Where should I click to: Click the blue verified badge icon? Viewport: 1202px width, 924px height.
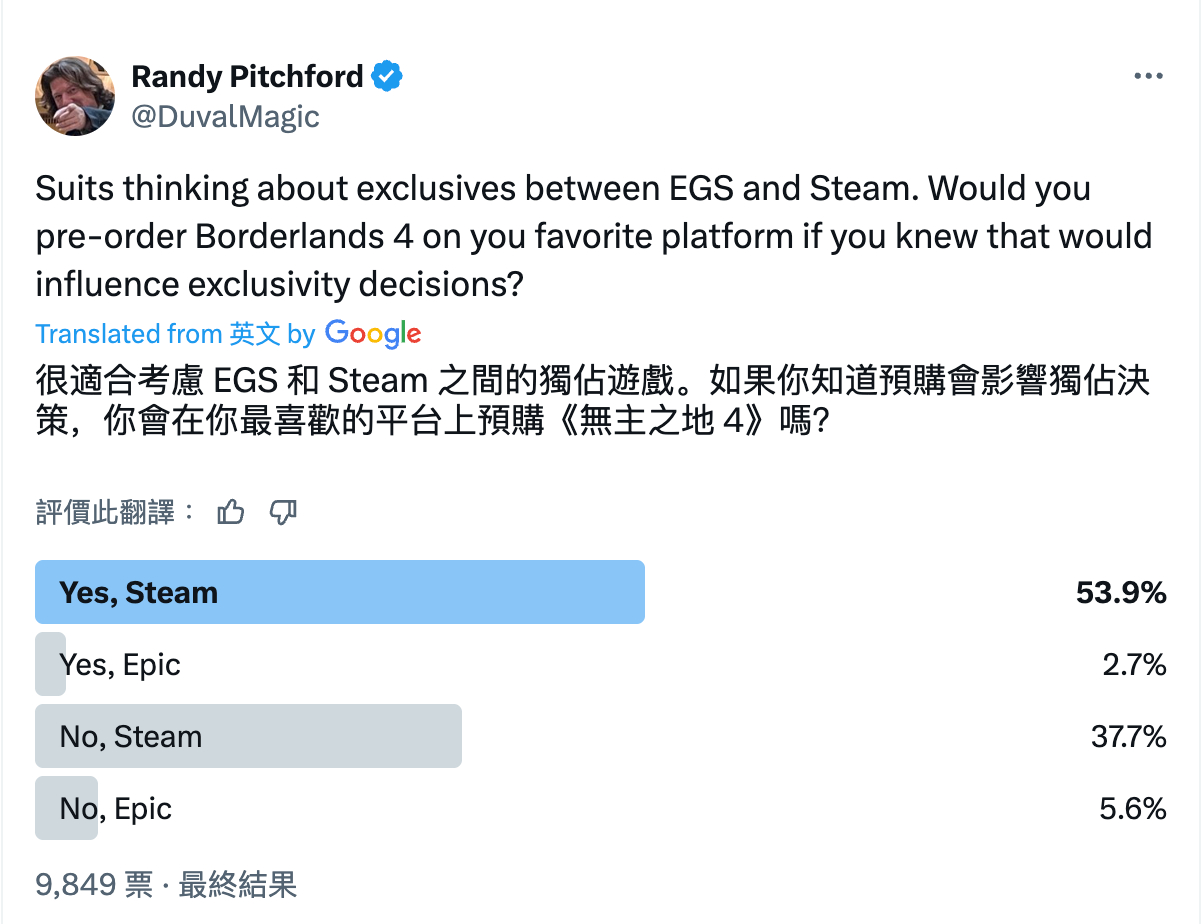tap(387, 76)
